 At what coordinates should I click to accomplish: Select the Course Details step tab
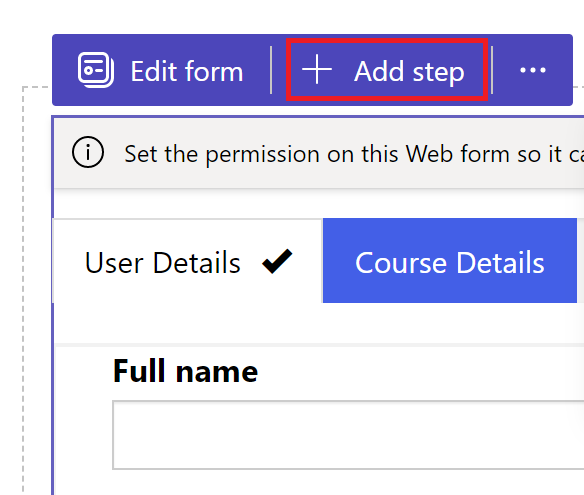[450, 261]
